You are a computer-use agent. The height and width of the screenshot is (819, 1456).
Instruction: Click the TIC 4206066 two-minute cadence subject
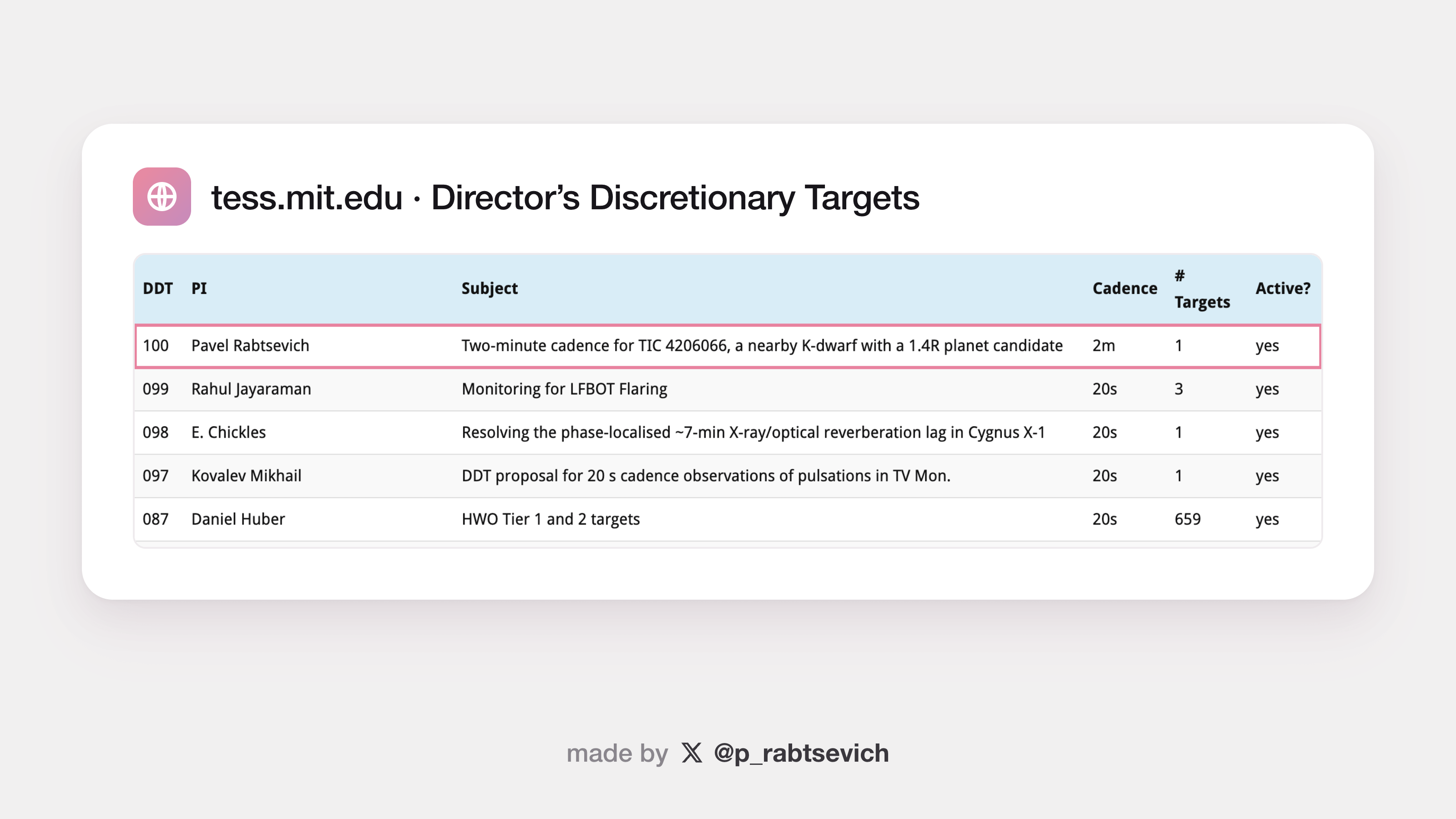pyautogui.click(x=762, y=345)
